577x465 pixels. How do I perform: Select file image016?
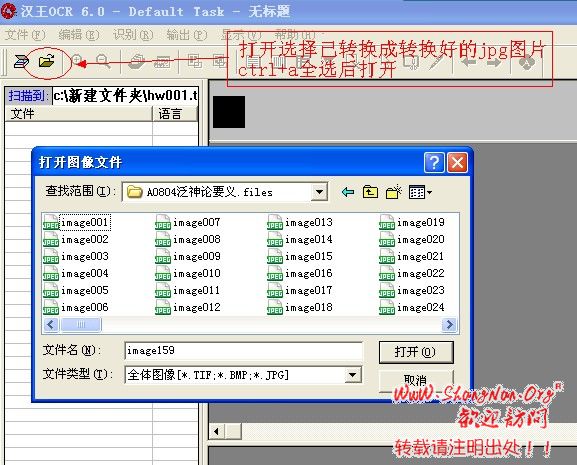click(300, 273)
